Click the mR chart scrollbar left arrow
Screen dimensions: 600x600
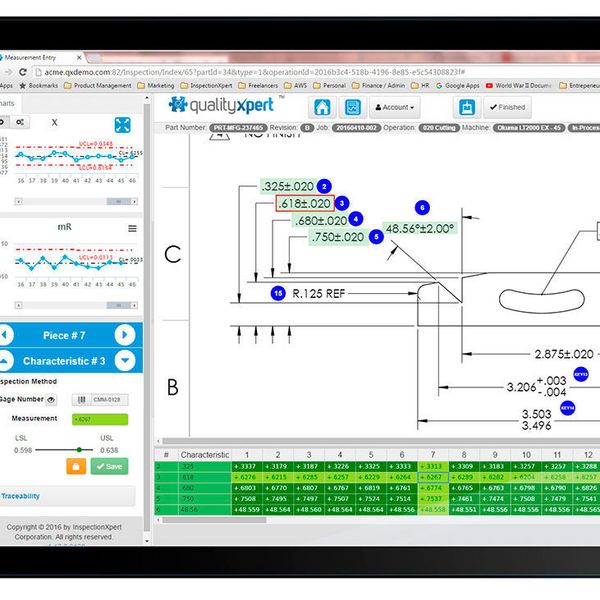[x=18, y=305]
